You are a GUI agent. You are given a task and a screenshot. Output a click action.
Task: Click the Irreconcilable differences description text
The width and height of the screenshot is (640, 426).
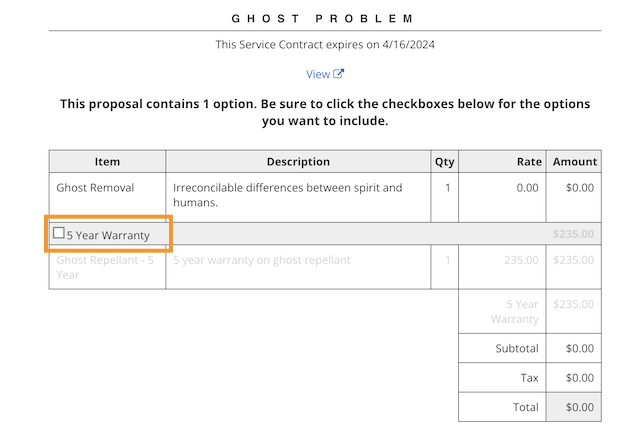coord(287,194)
